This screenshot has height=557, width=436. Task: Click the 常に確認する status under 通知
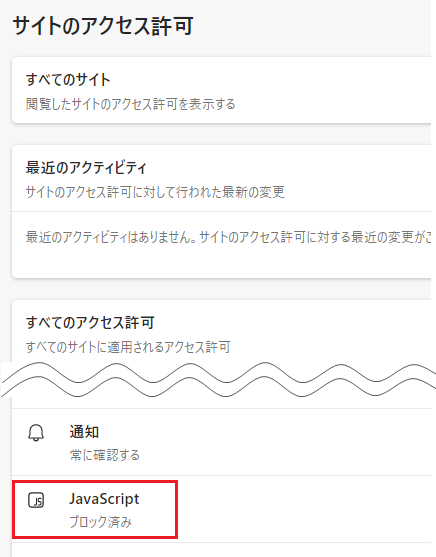(104, 455)
